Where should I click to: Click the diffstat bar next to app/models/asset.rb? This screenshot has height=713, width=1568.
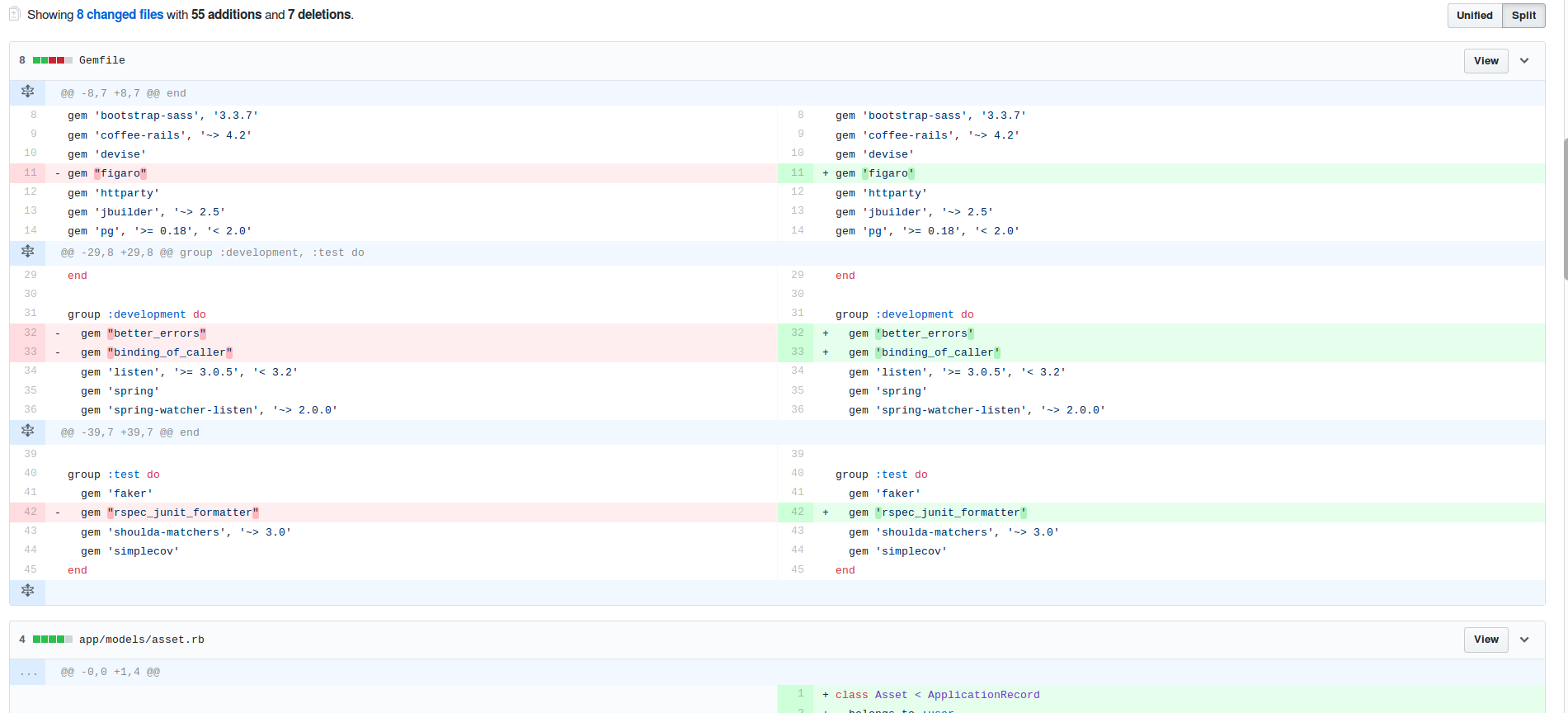tap(53, 640)
